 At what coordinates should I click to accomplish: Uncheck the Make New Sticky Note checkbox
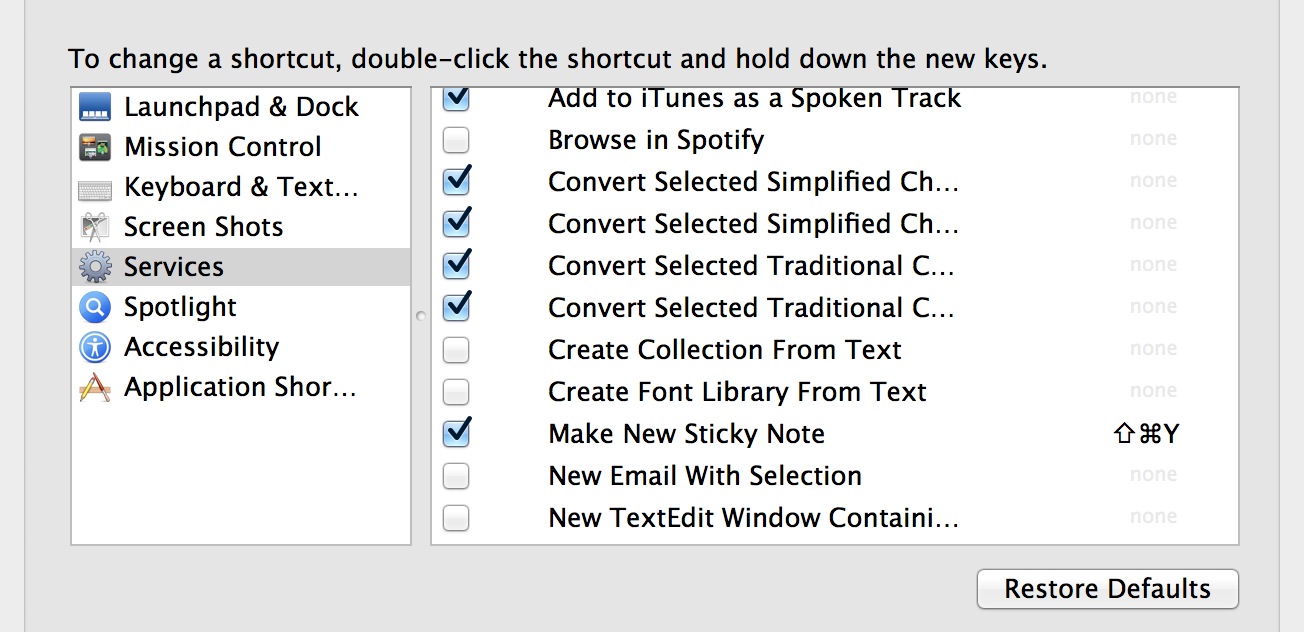pyautogui.click(x=456, y=433)
